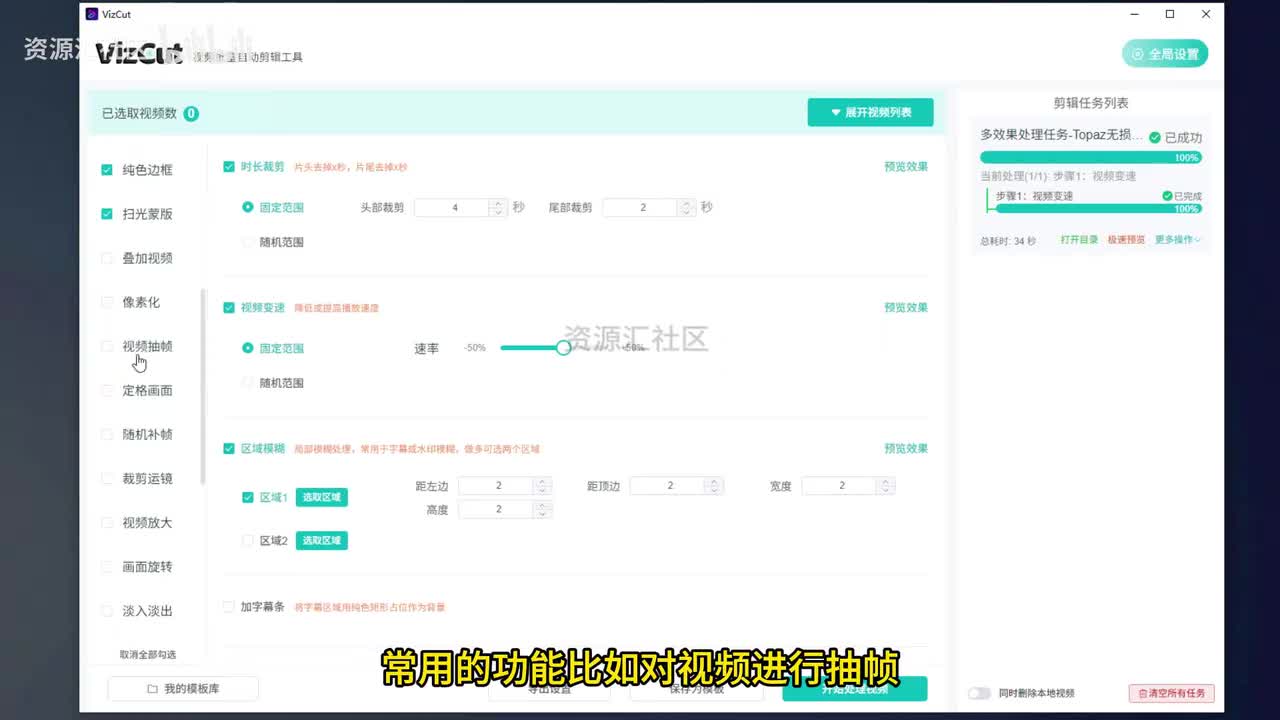This screenshot has height=720, width=1280.
Task: Open 全局设置 global settings
Action: (1165, 54)
